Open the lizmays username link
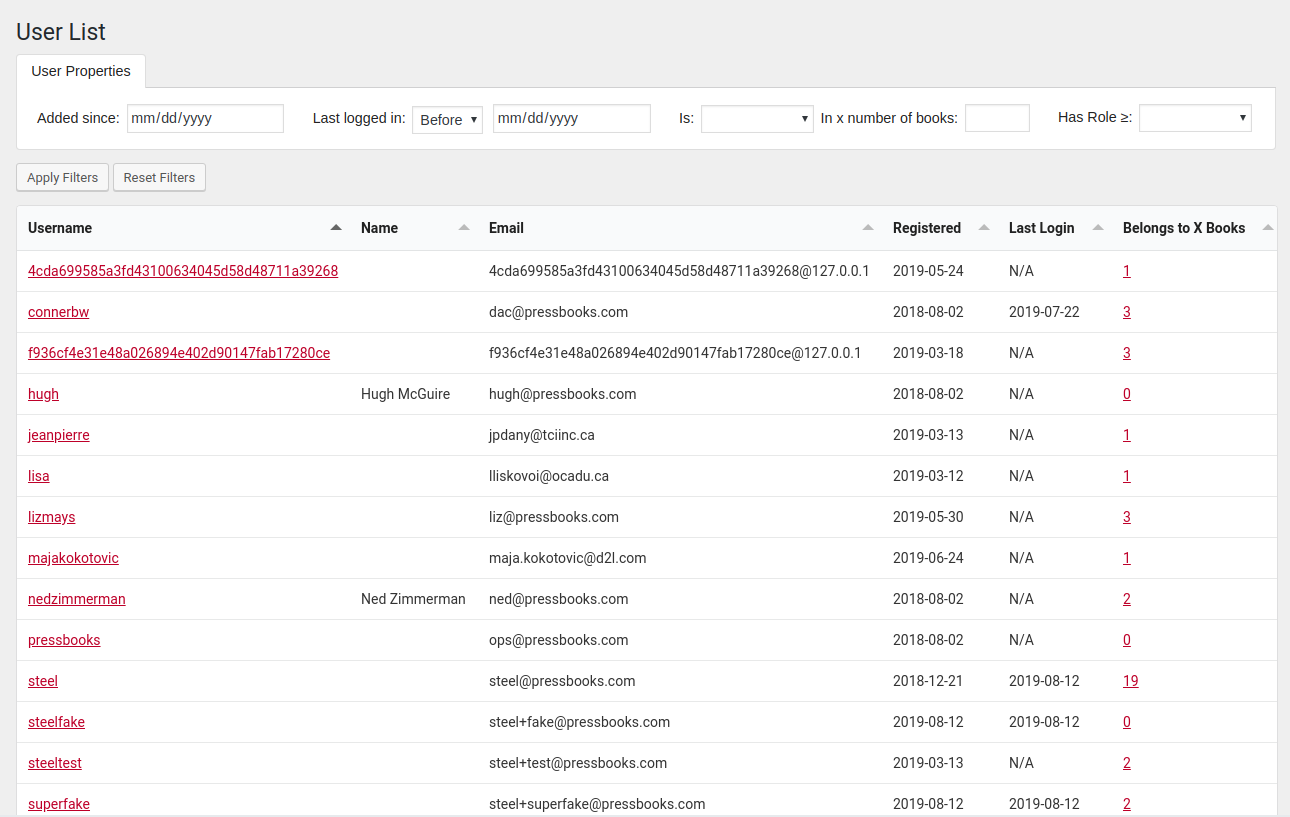The image size is (1290, 817). point(52,517)
